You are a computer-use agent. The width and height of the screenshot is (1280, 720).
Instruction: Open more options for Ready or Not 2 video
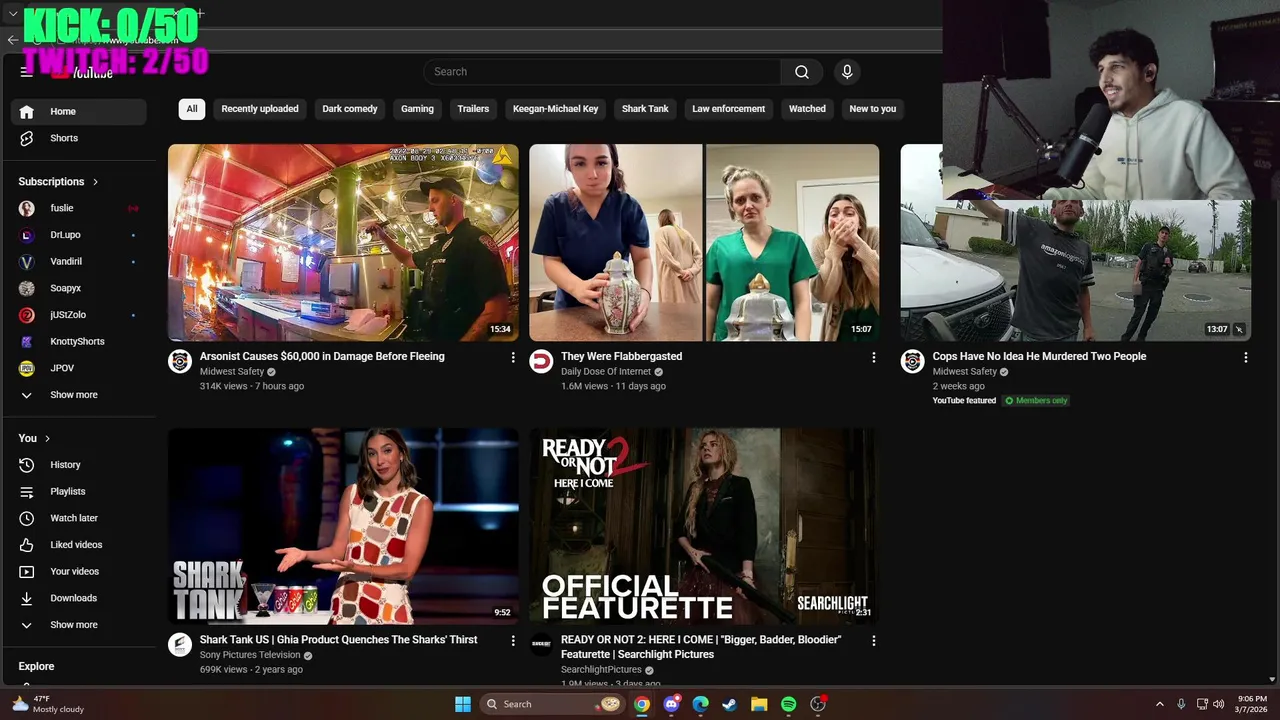click(x=873, y=641)
